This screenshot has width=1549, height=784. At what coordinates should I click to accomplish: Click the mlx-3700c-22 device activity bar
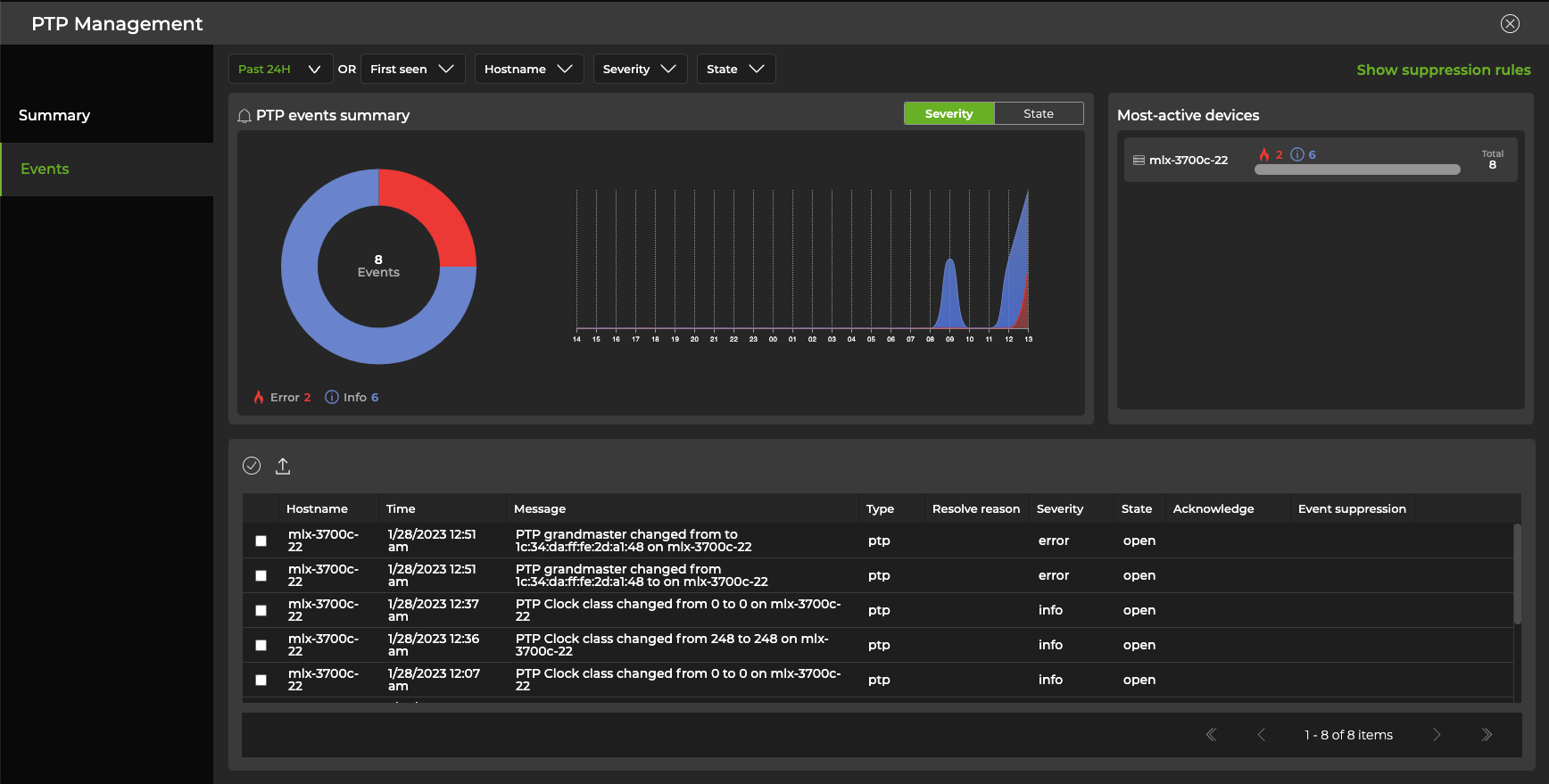[x=1356, y=169]
